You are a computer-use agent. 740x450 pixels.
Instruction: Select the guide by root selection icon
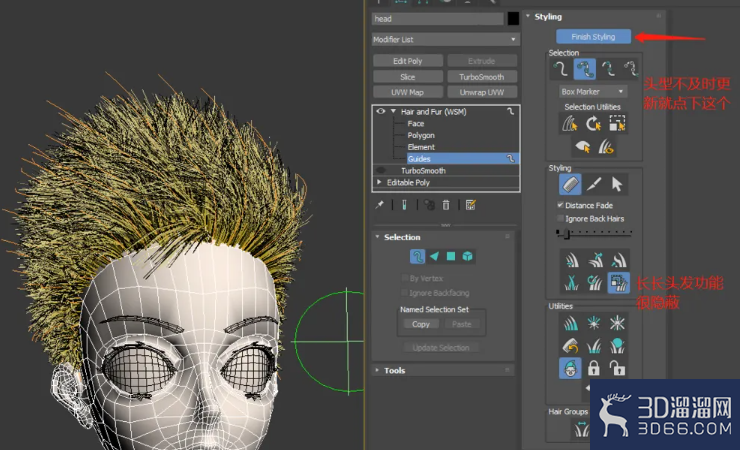pos(631,69)
